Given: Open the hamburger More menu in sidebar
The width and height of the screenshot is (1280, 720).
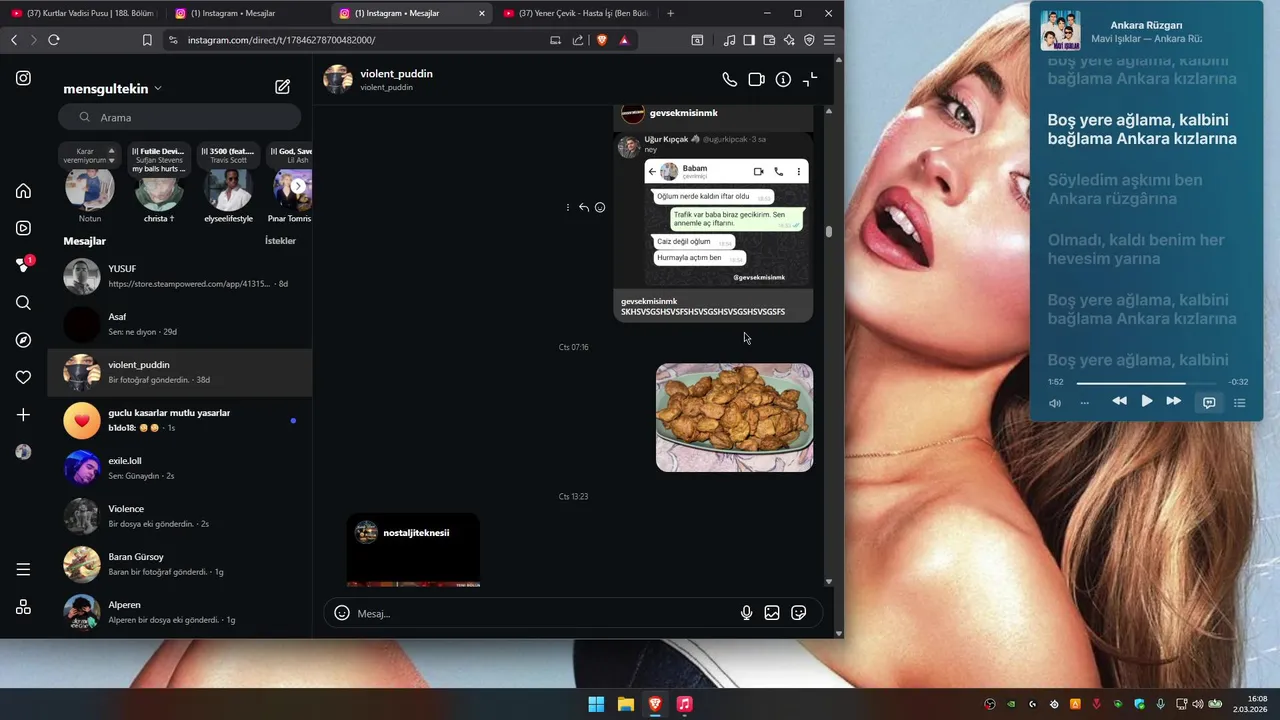Looking at the screenshot, I should tap(23, 570).
